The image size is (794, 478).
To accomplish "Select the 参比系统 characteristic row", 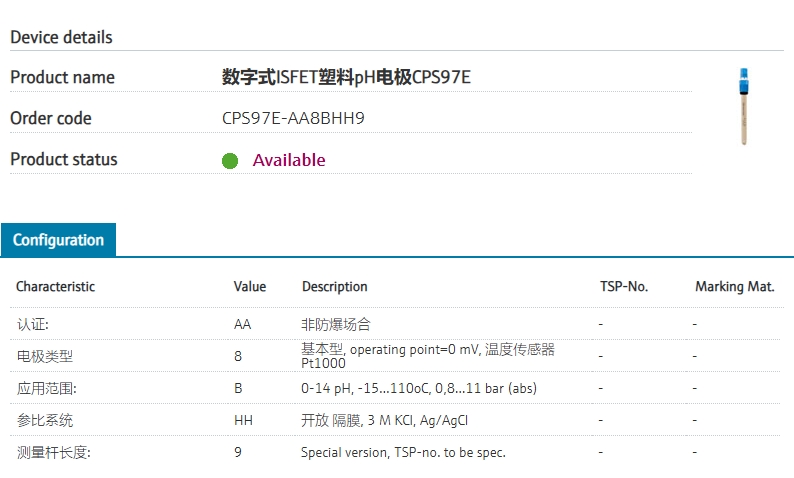I will (45, 420).
